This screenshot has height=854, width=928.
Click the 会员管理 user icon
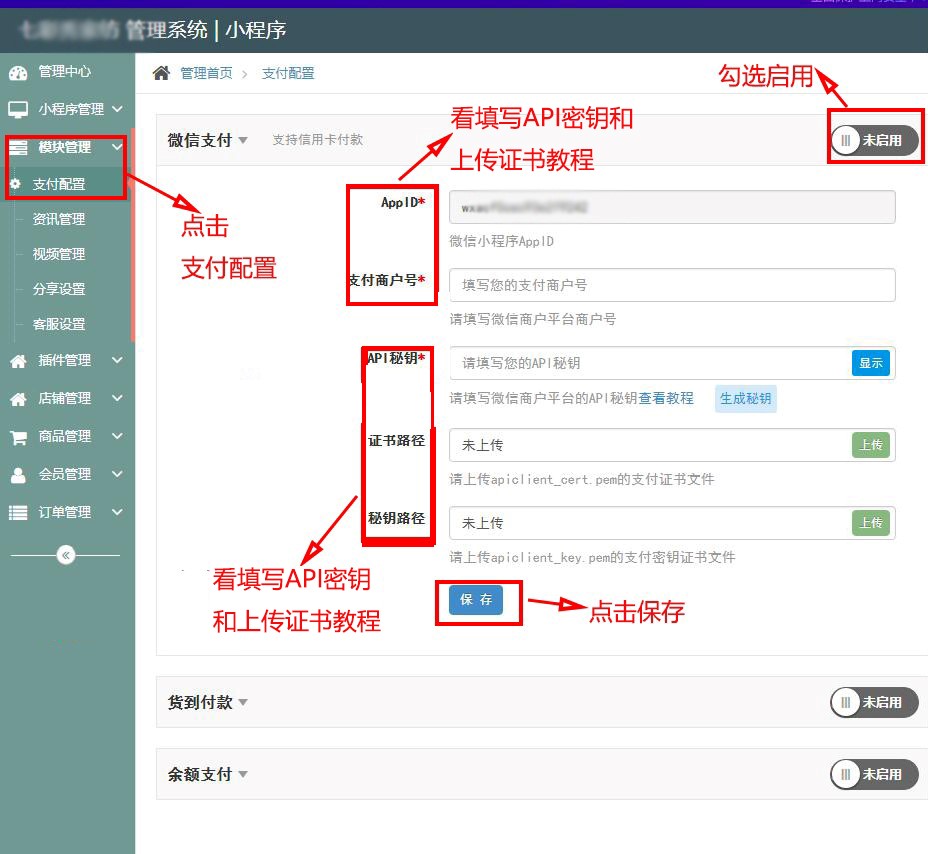point(18,475)
